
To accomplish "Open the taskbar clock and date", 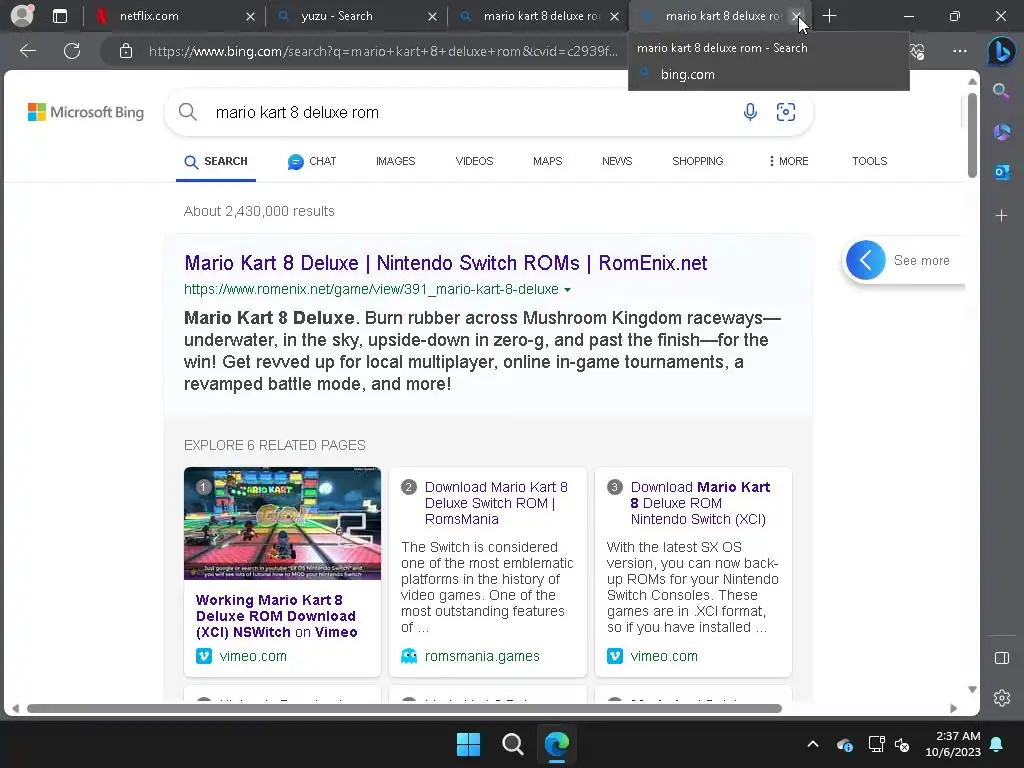I will point(953,744).
